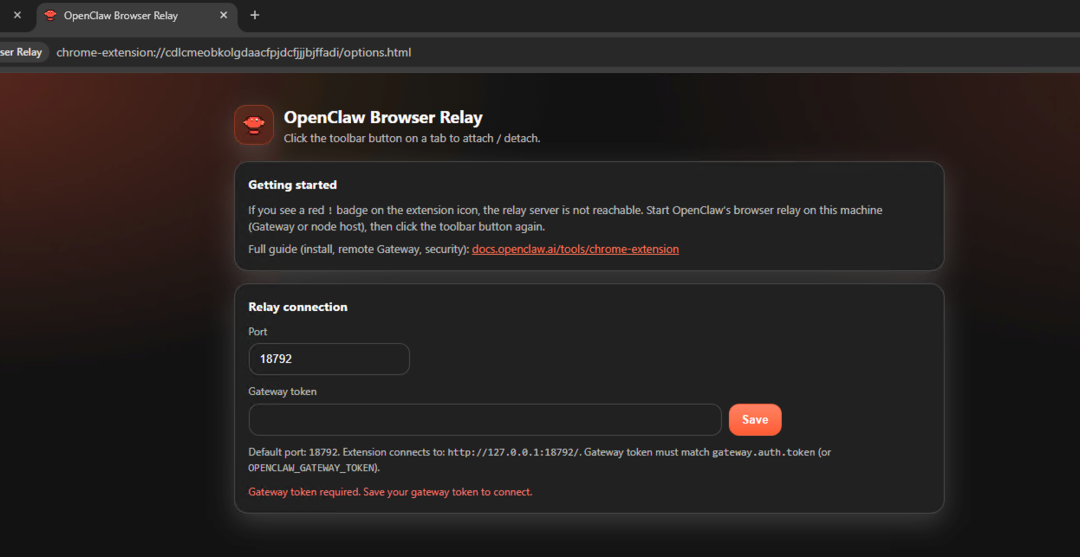The height and width of the screenshot is (557, 1080).
Task: Save the gateway token
Action: [x=755, y=419]
